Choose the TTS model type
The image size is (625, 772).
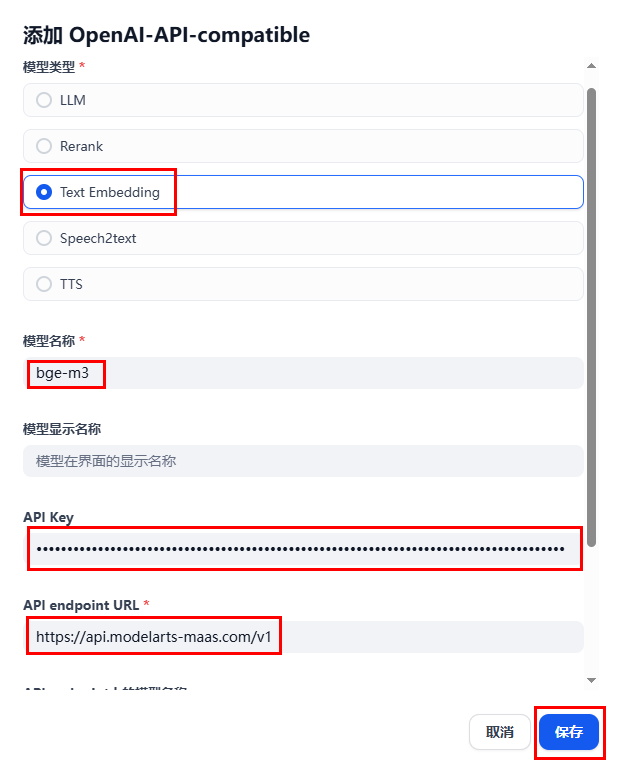click(303, 284)
